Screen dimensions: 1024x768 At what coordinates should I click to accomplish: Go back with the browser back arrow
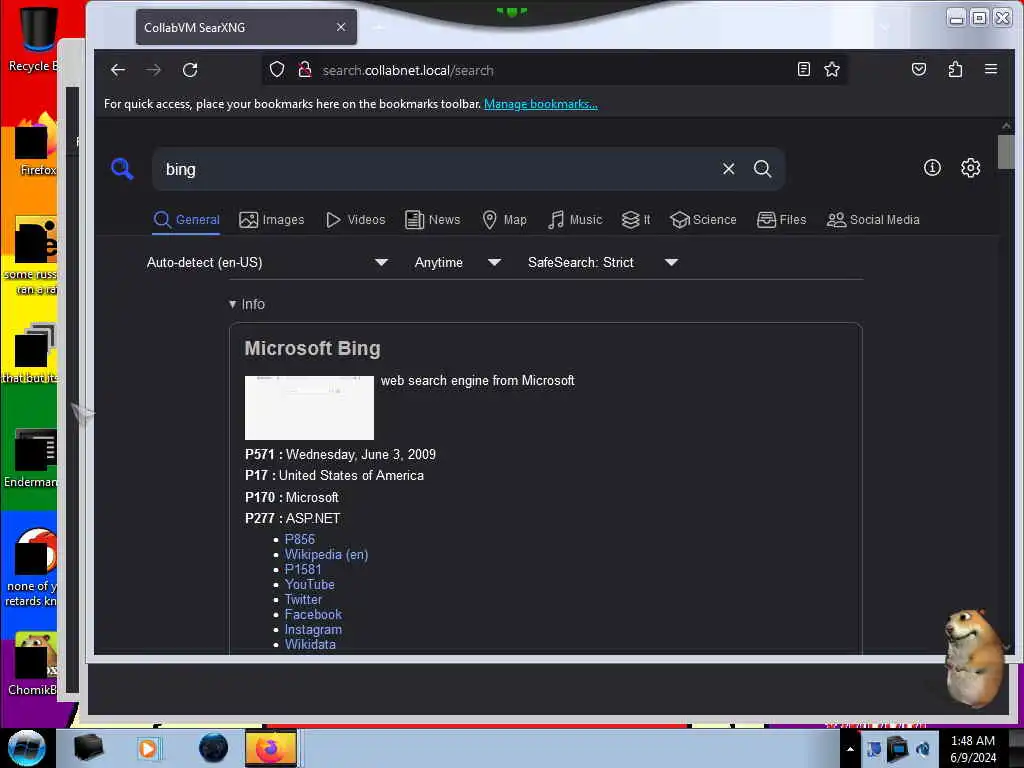pos(118,70)
